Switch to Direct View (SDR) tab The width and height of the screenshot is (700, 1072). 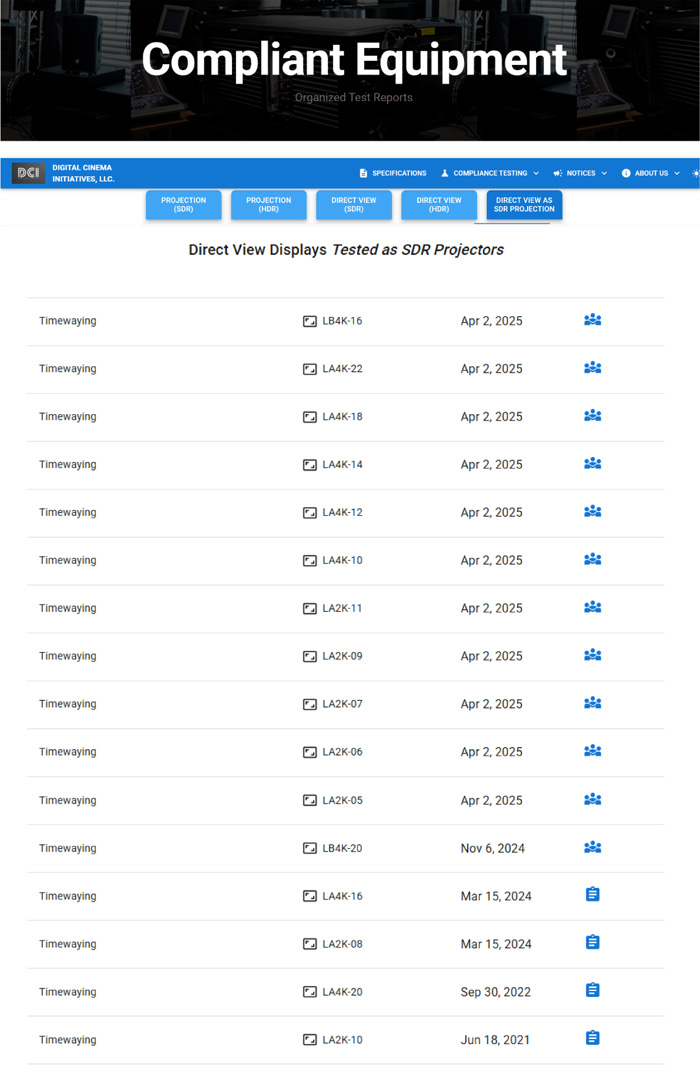(x=353, y=205)
